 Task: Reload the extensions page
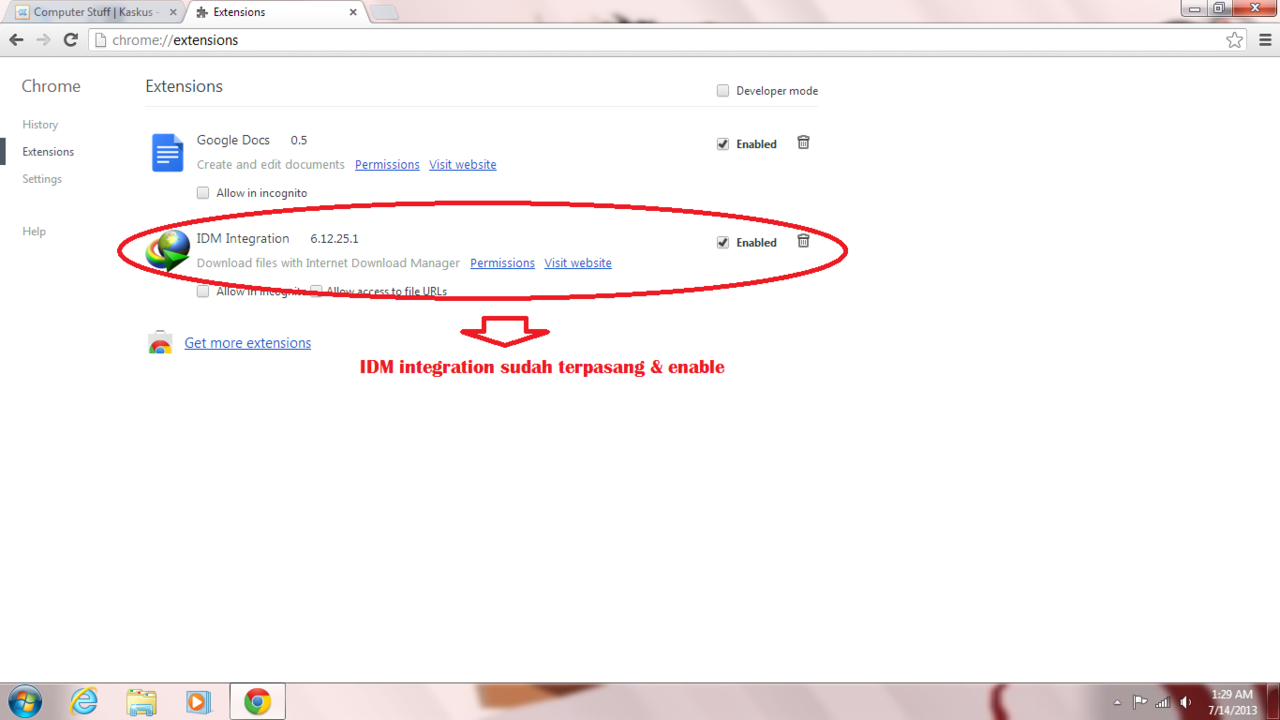[70, 40]
